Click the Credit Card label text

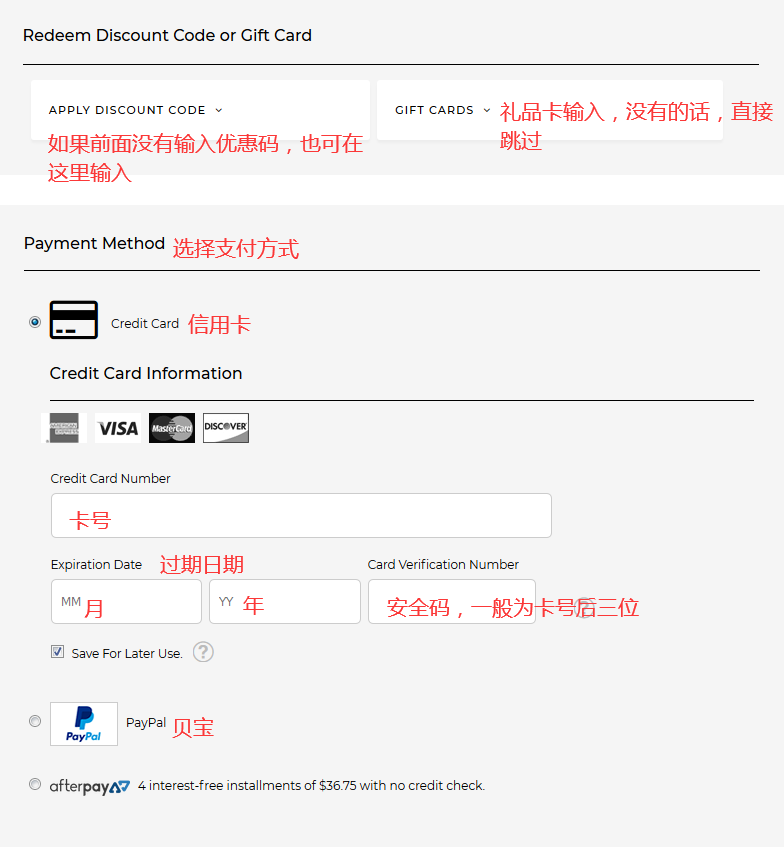coord(145,324)
